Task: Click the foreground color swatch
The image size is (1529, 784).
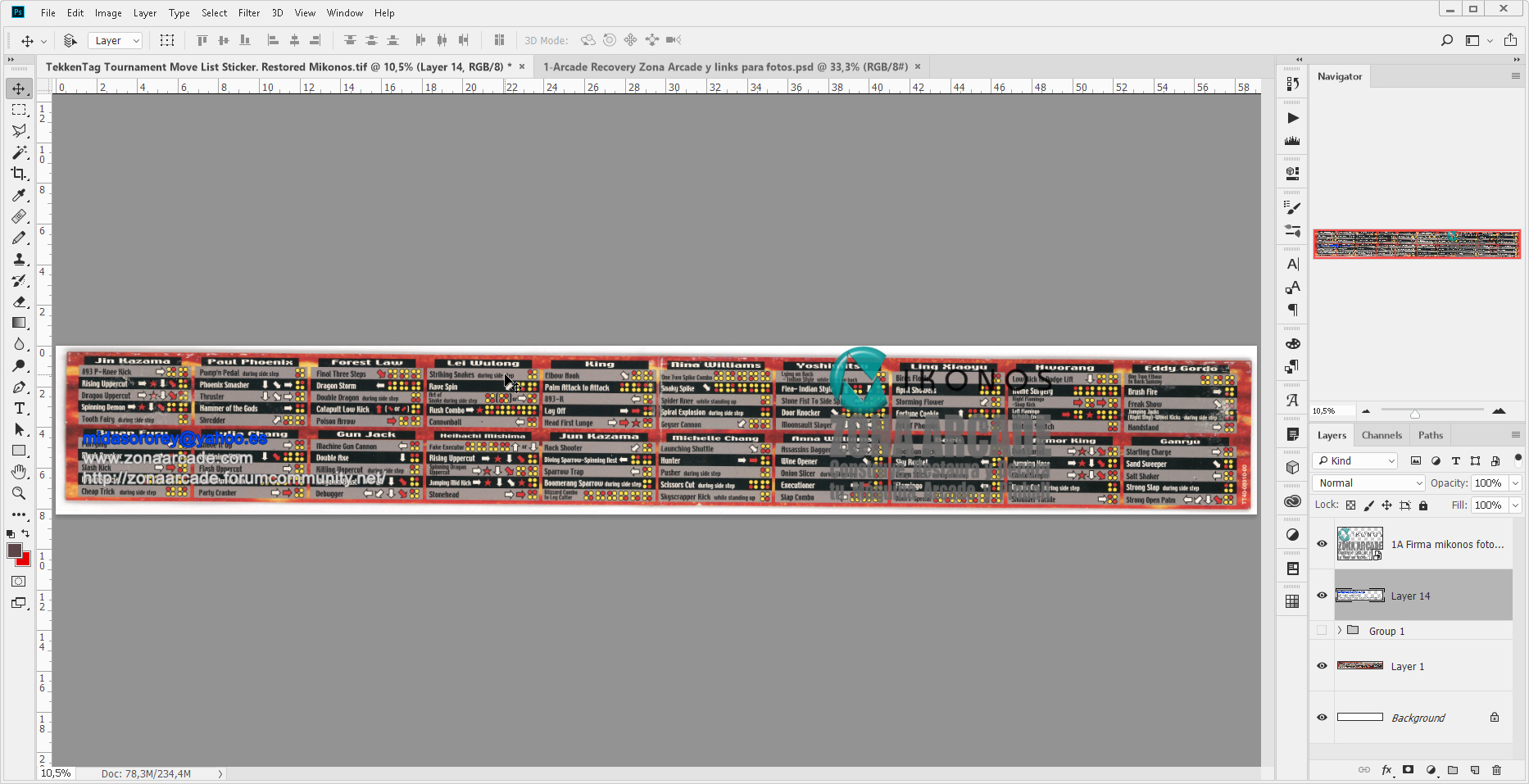Action: pos(15,551)
